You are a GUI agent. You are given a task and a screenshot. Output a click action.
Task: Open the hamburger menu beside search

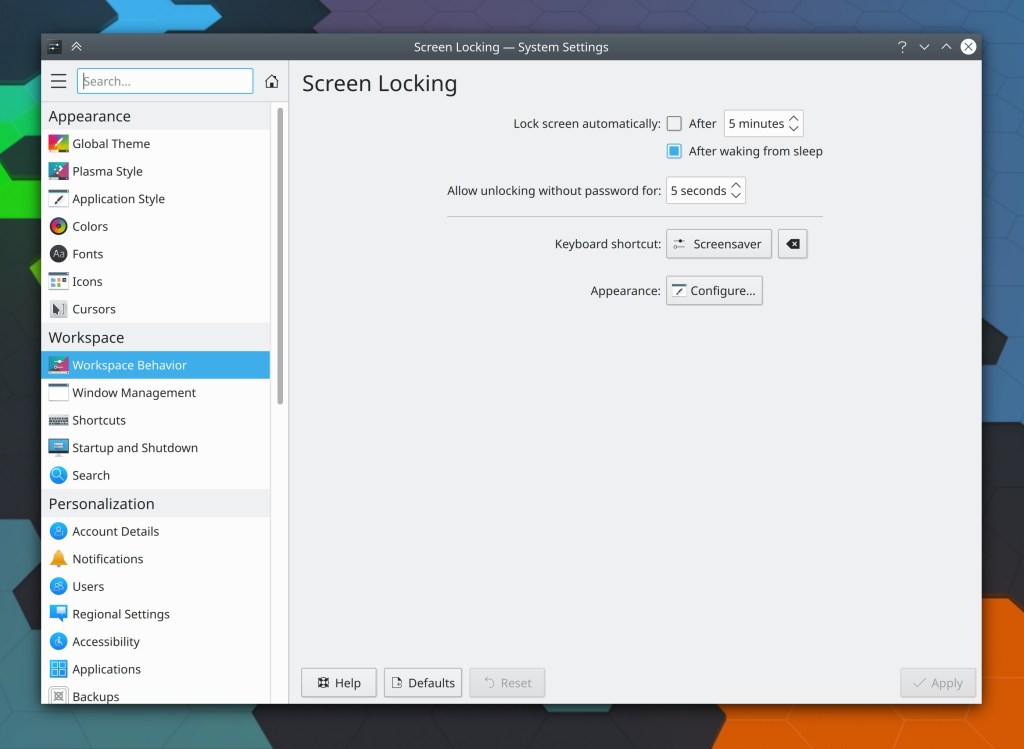tap(58, 82)
